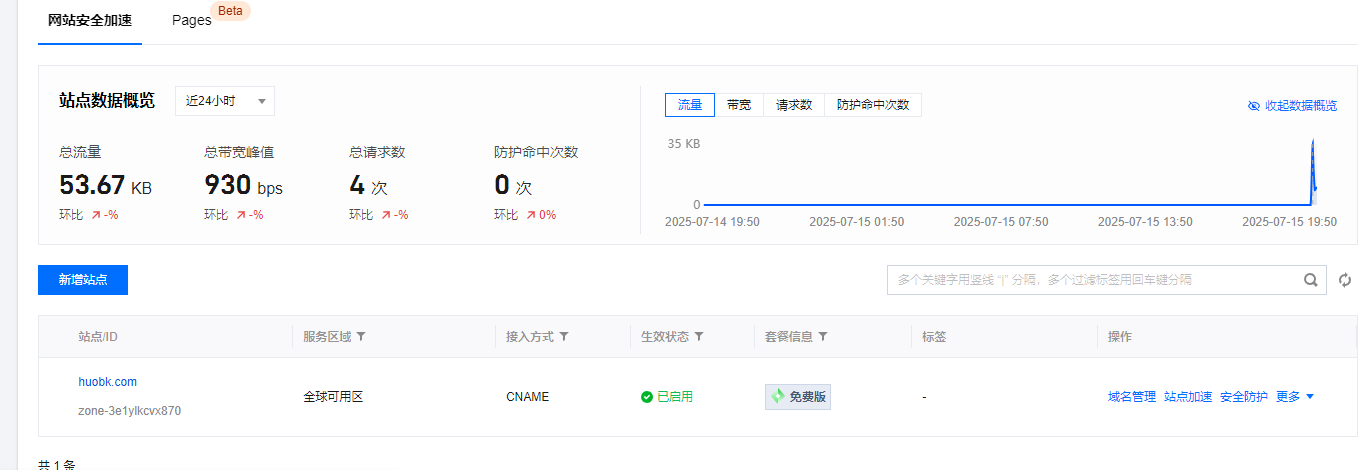The width and height of the screenshot is (1372, 470).
Task: Select the 请求数 chart tab
Action: tap(794, 105)
